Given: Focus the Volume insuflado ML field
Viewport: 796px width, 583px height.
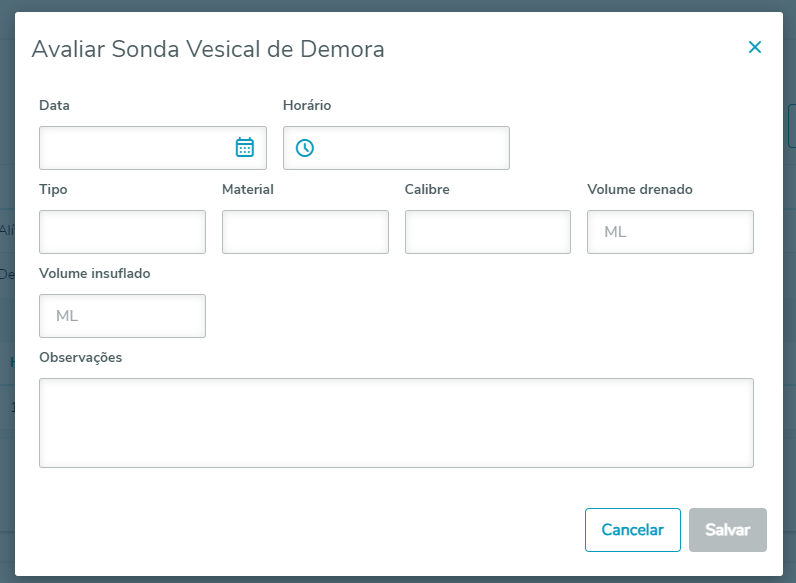Looking at the screenshot, I should (122, 316).
